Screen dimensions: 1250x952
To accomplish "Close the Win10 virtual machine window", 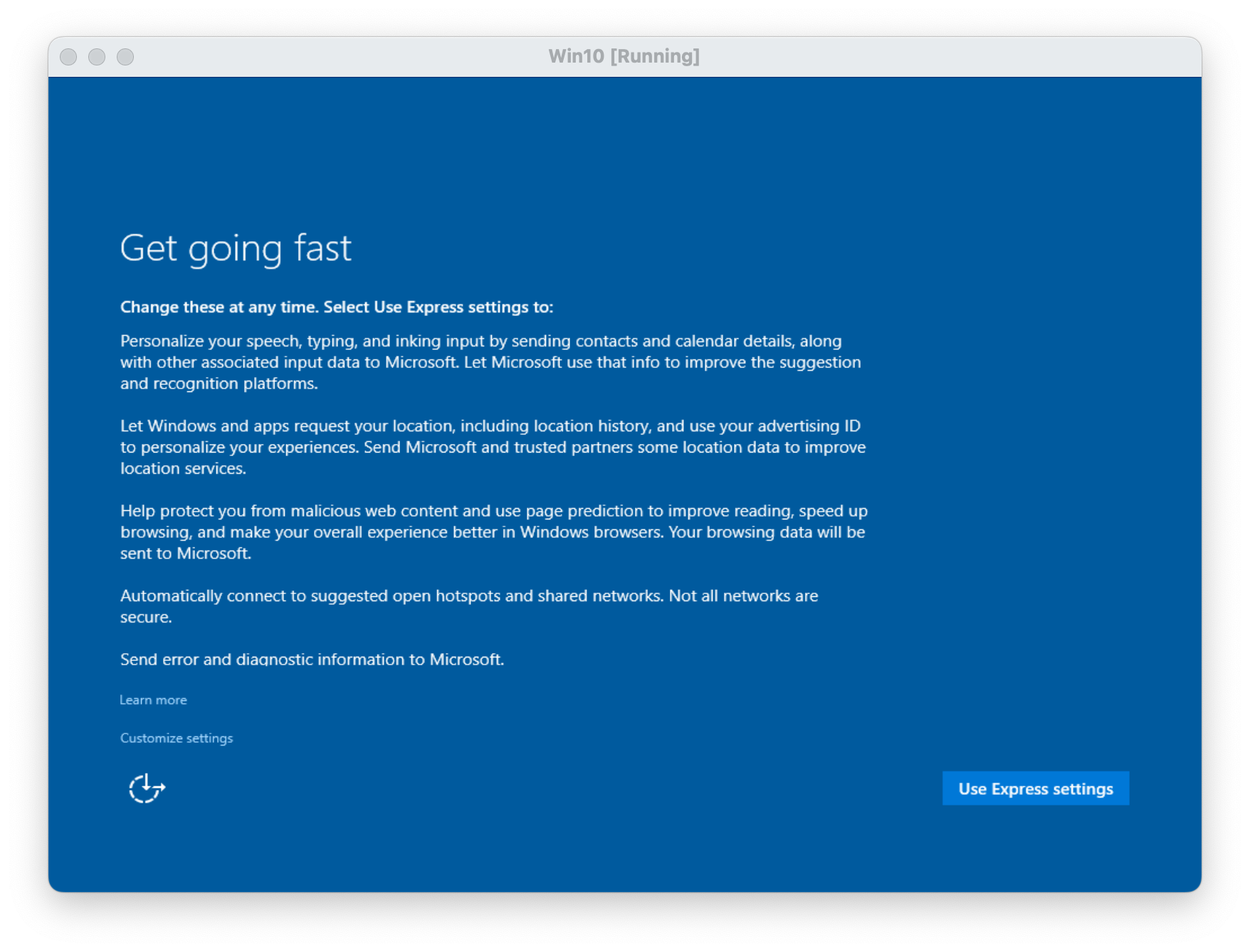I will click(68, 57).
